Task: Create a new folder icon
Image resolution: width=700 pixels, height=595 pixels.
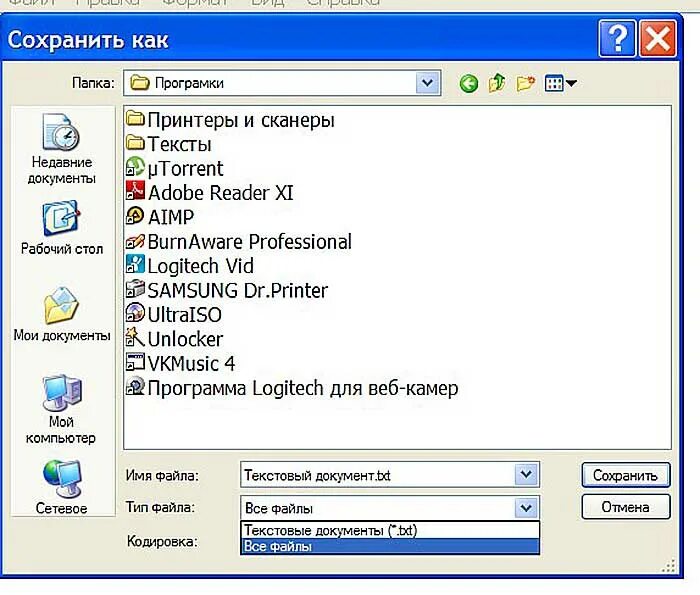Action: (525, 83)
